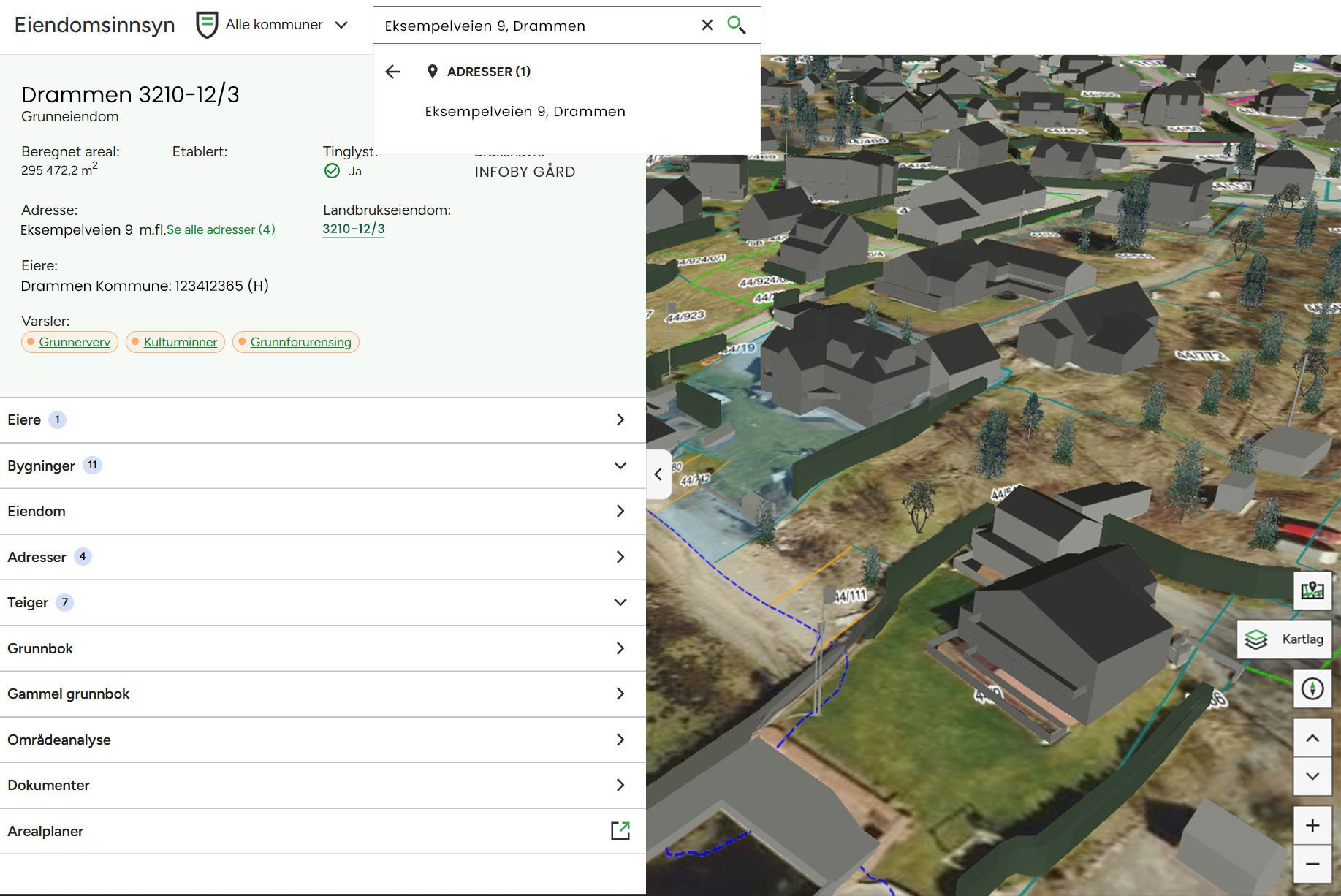Click the Adresser count badge 4
1341x896 pixels.
click(83, 557)
